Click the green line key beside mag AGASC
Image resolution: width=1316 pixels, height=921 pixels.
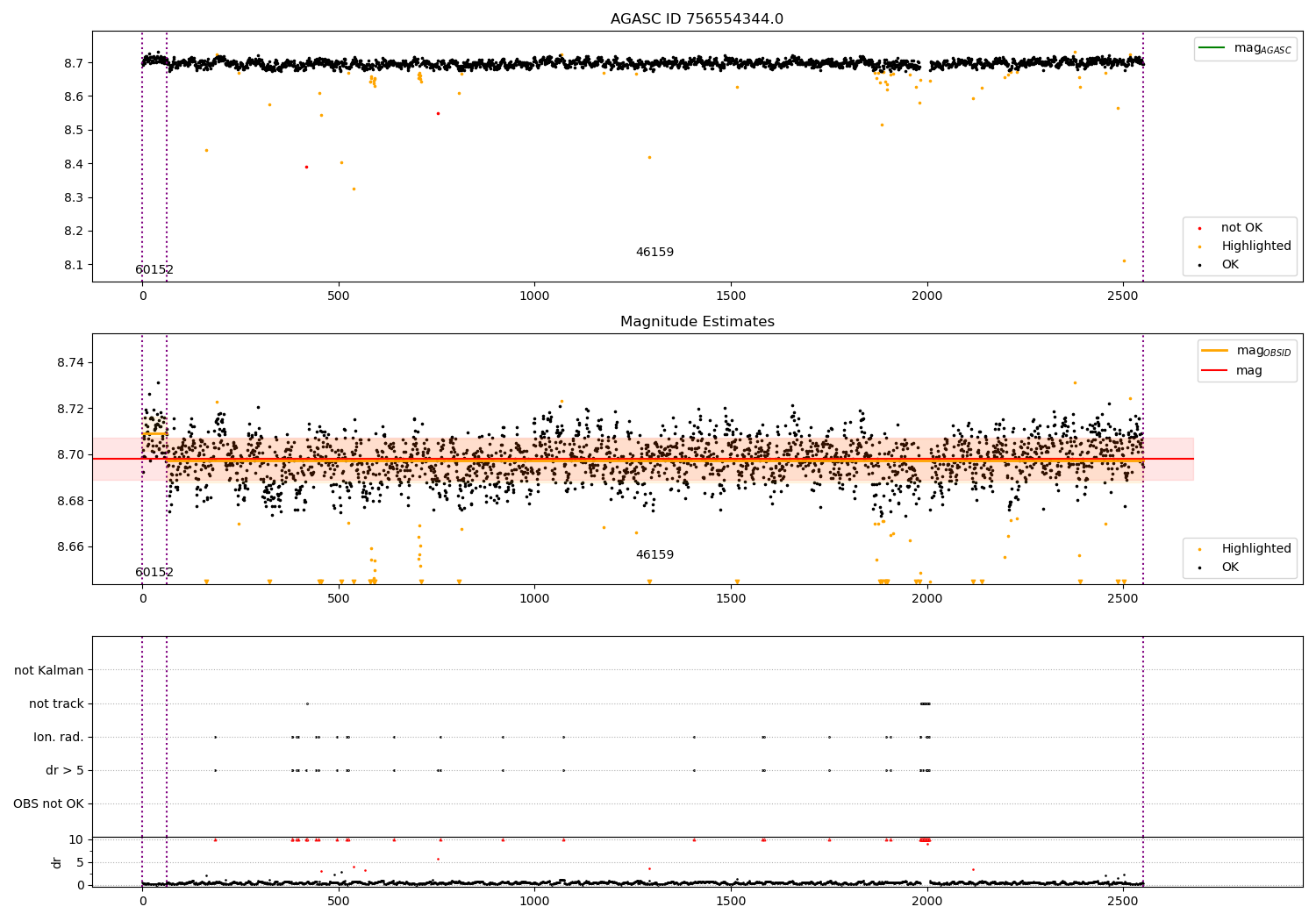1212,48
